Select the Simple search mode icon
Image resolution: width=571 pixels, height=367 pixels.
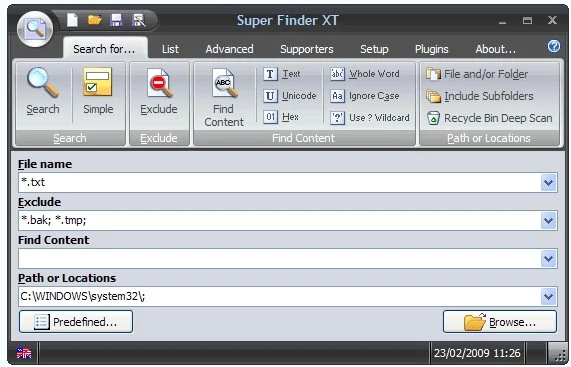click(x=98, y=82)
